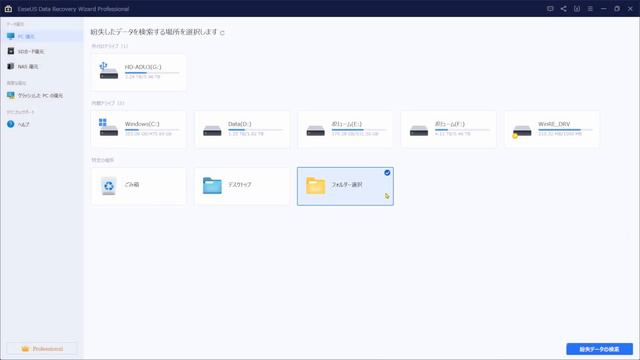Image resolution: width=640 pixels, height=360 pixels.
Task: Open SD card recovery in the sidebar
Action: (x=42, y=51)
